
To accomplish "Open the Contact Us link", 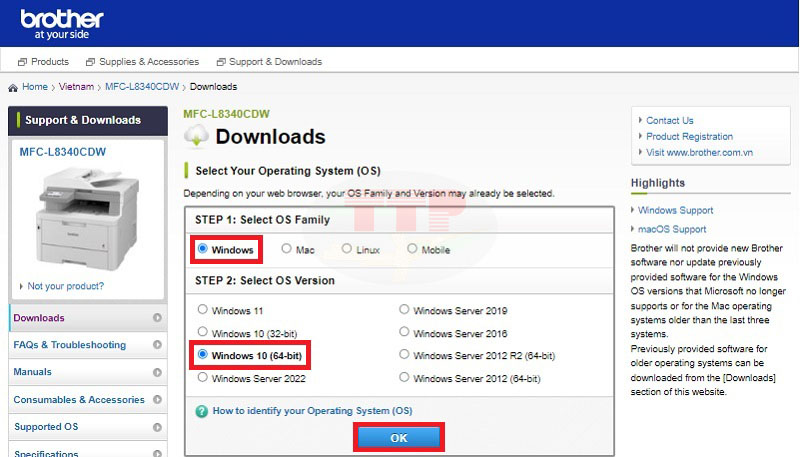I will coord(669,121).
